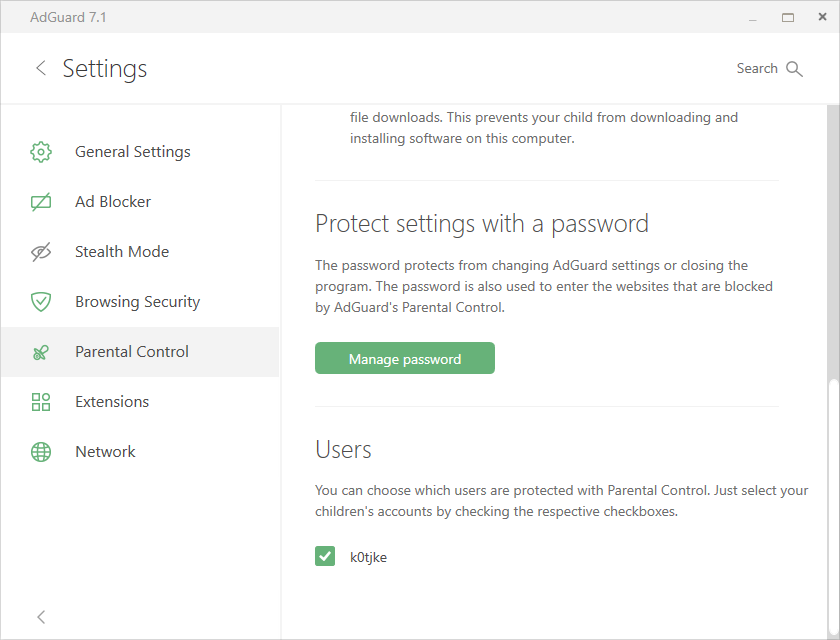
Task: Click the Search magnifying glass icon
Action: 794,69
